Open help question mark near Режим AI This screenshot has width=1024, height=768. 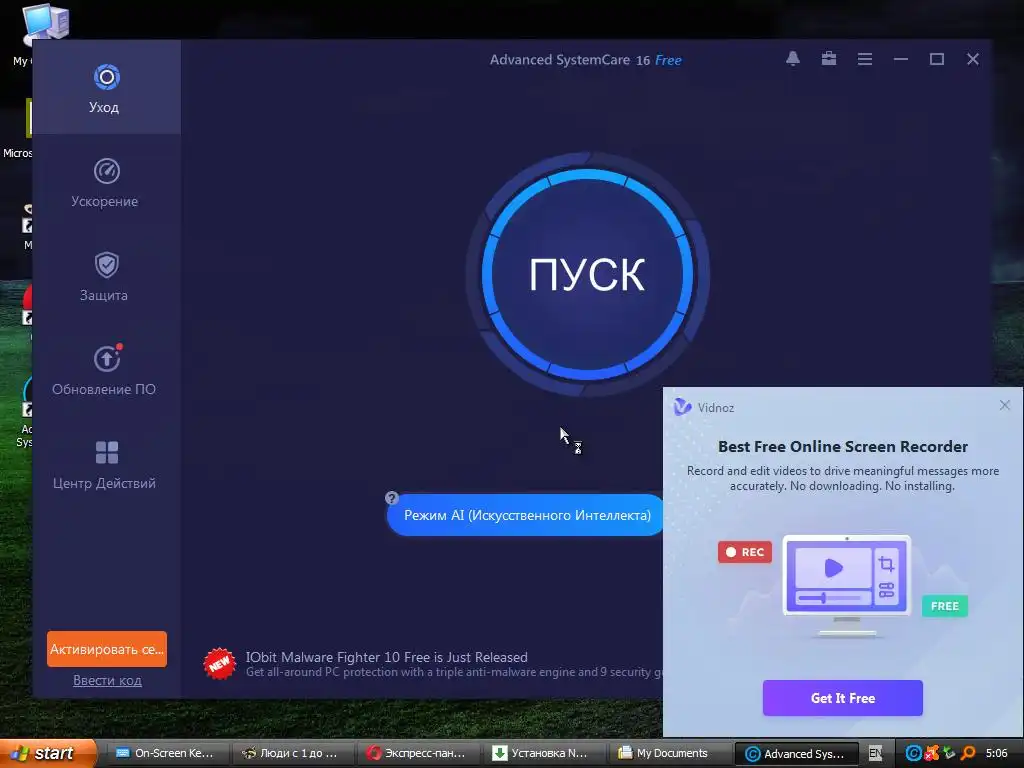(x=392, y=498)
